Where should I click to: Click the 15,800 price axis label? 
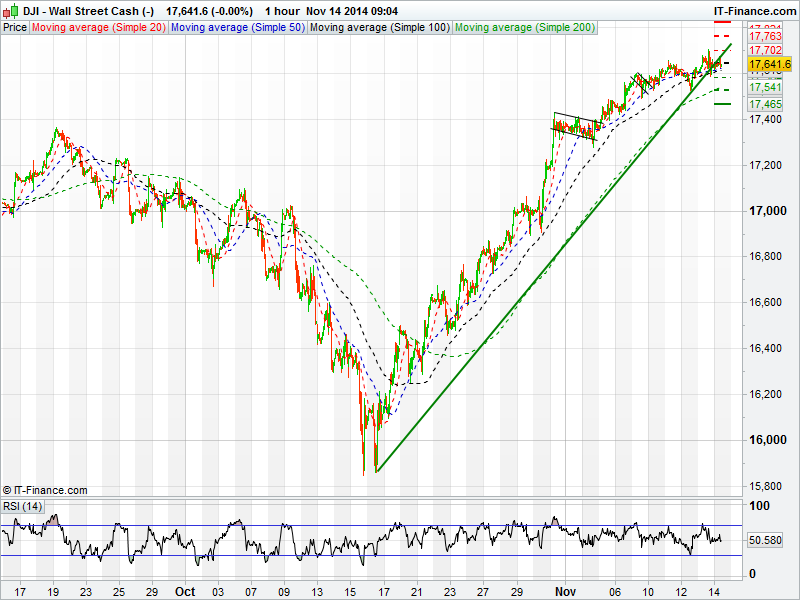[x=765, y=486]
